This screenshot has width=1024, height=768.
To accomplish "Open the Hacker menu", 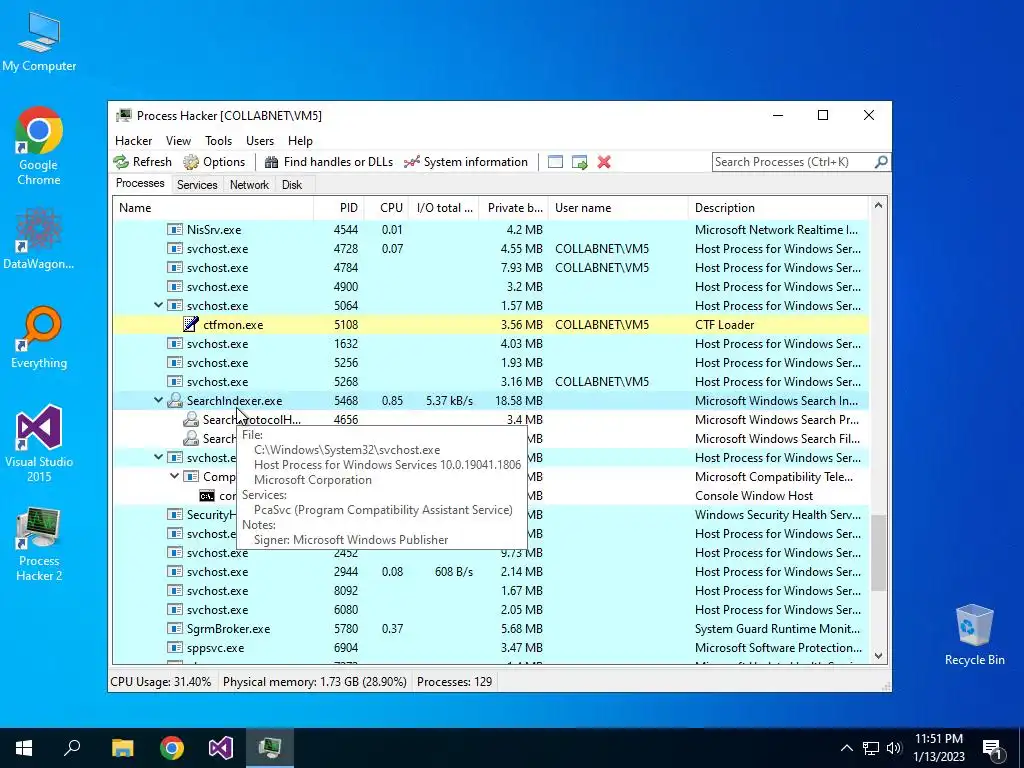I will (133, 141).
